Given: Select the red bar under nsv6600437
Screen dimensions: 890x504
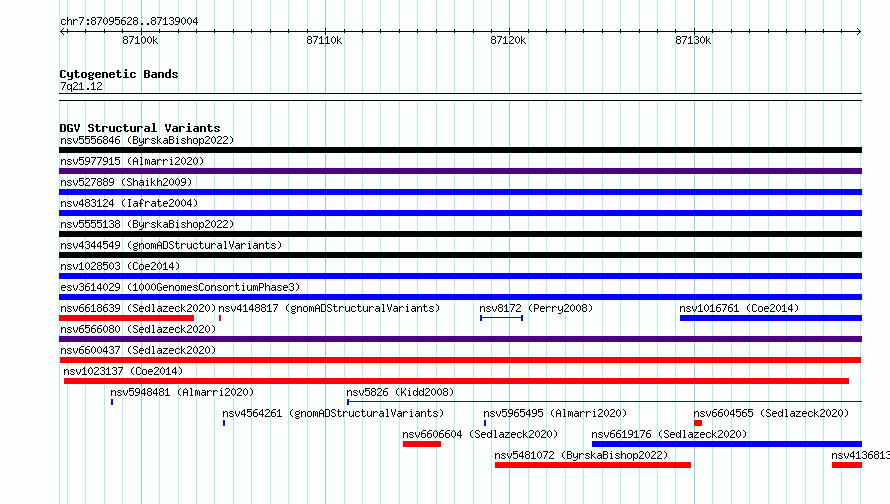Looking at the screenshot, I should tap(460, 360).
